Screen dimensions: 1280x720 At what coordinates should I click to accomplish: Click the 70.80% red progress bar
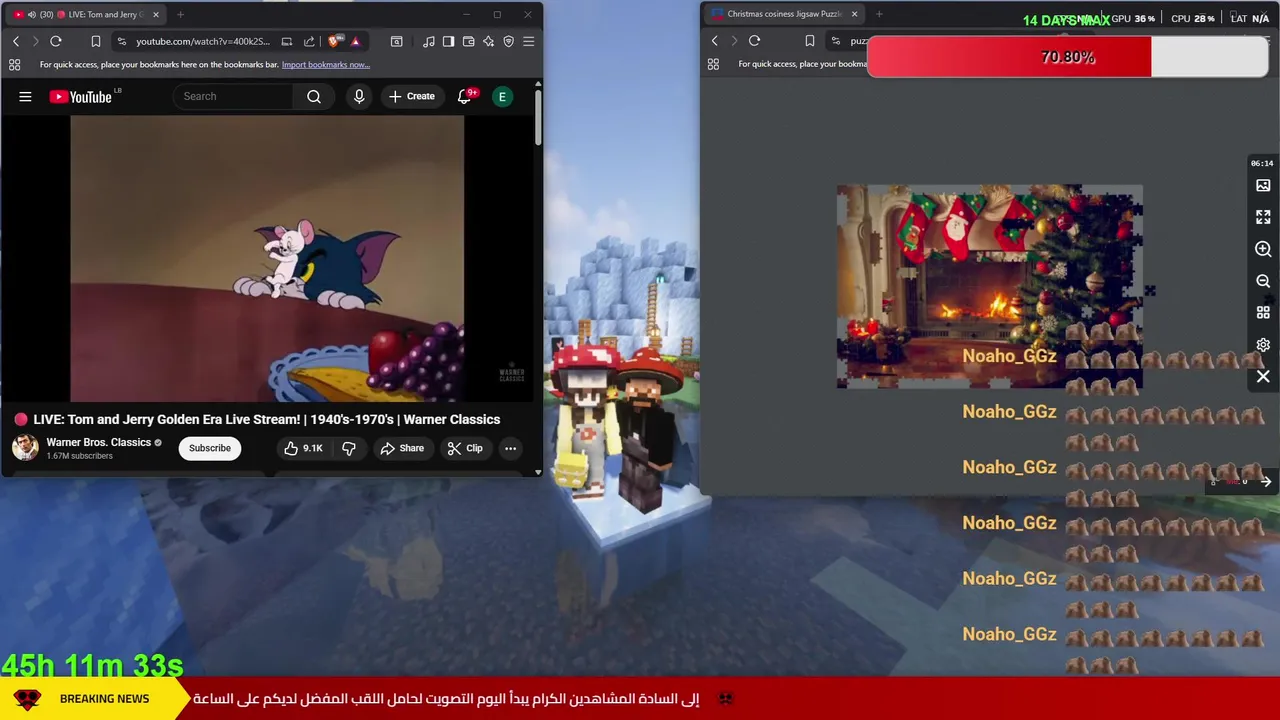point(1068,57)
